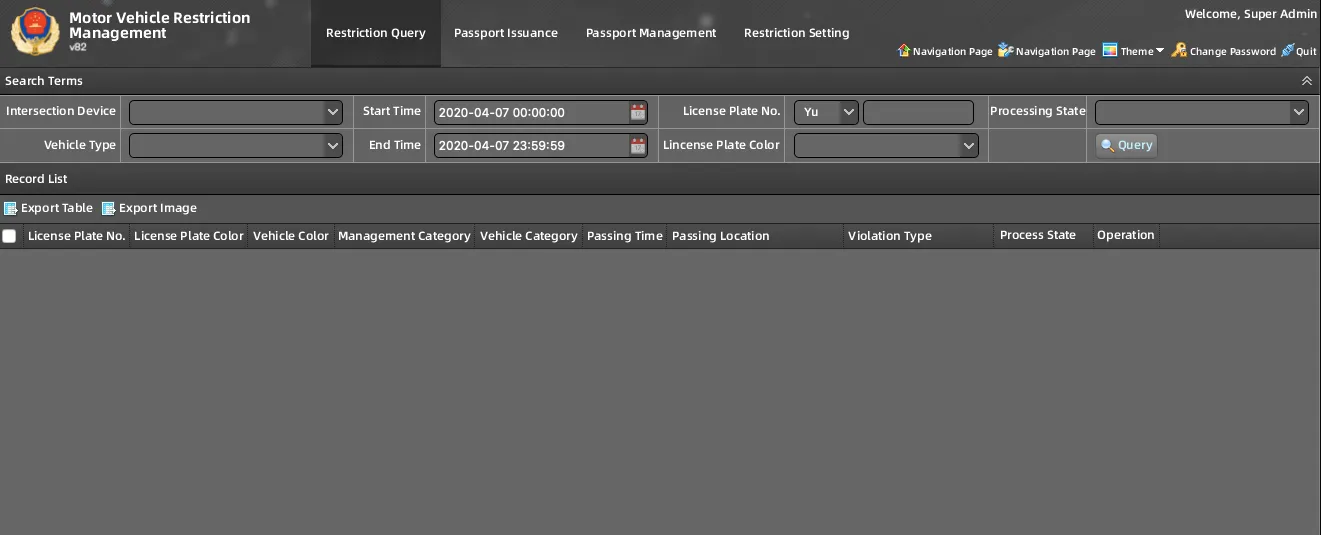Click the Change Password link

point(1233,51)
